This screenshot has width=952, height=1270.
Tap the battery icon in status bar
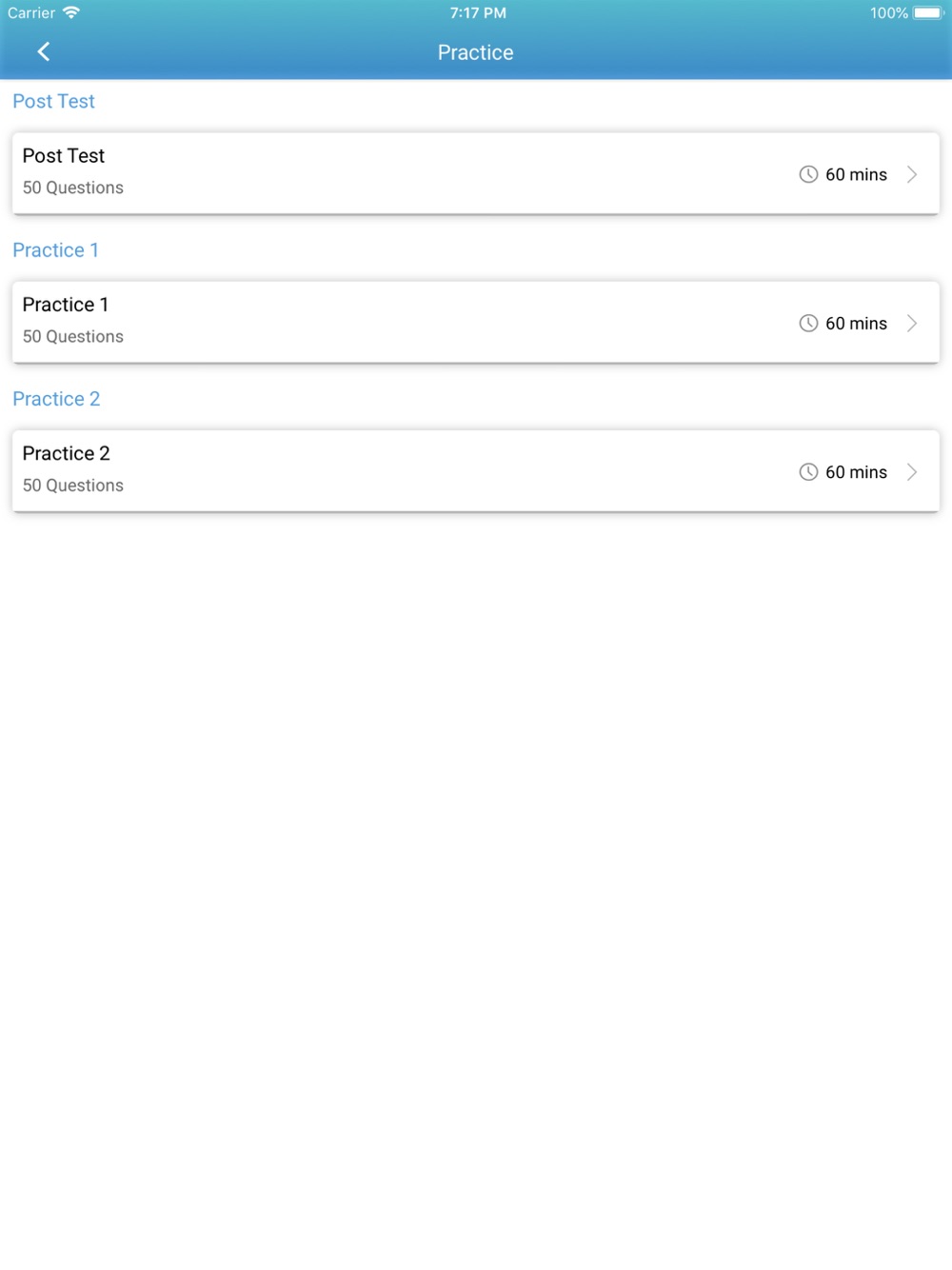[928, 12]
